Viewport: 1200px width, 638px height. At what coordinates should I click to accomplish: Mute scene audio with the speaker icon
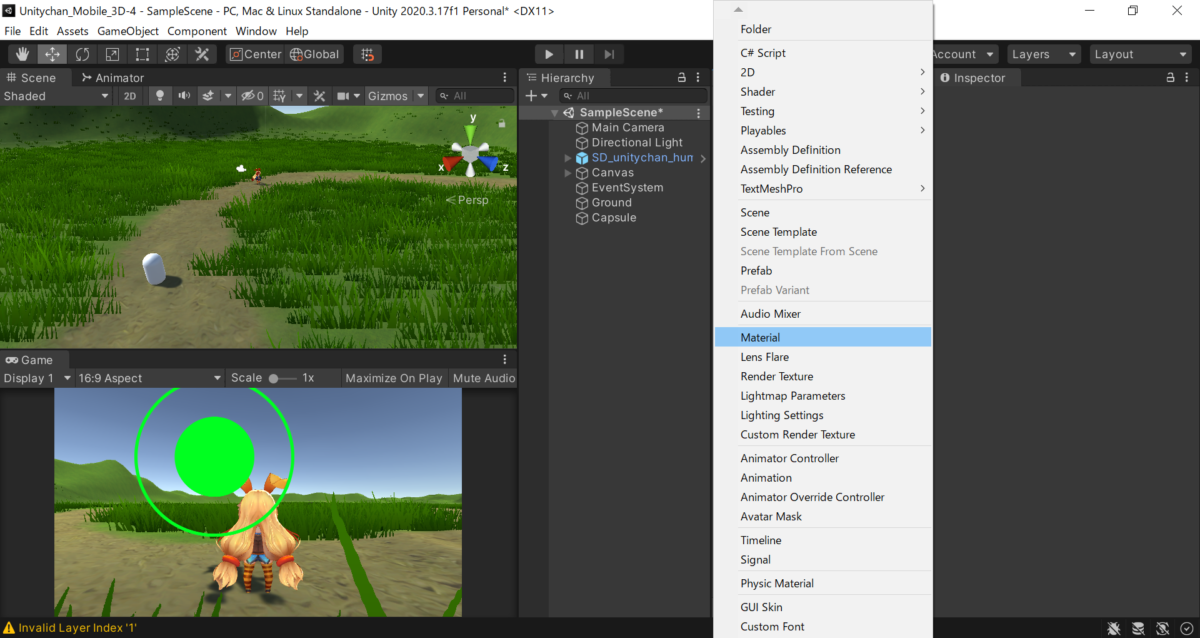pyautogui.click(x=184, y=96)
